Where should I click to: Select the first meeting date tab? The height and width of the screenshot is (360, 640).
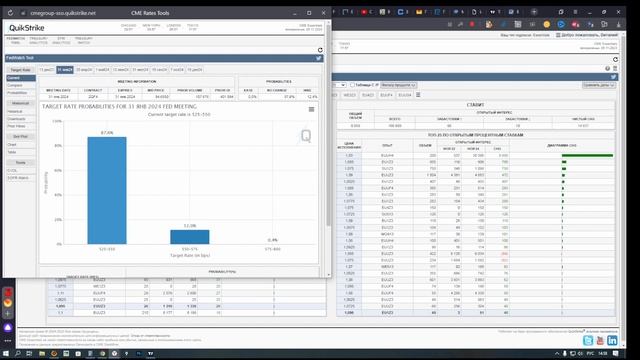point(47,70)
